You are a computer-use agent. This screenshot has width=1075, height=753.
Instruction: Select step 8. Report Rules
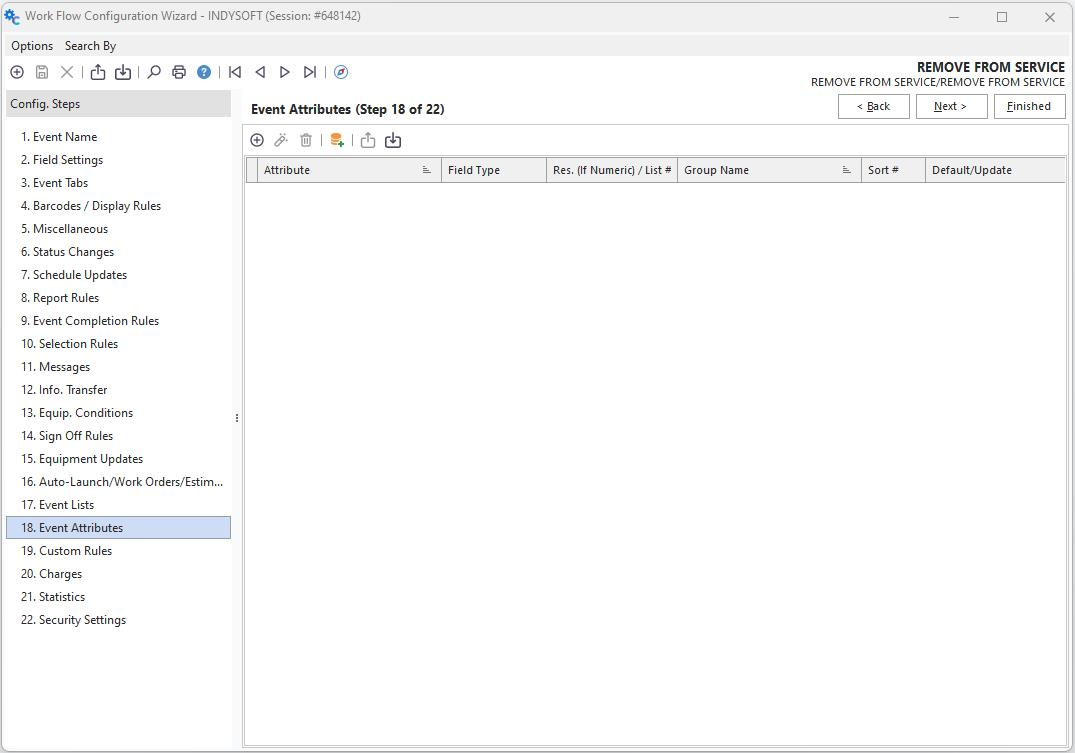tap(118, 298)
